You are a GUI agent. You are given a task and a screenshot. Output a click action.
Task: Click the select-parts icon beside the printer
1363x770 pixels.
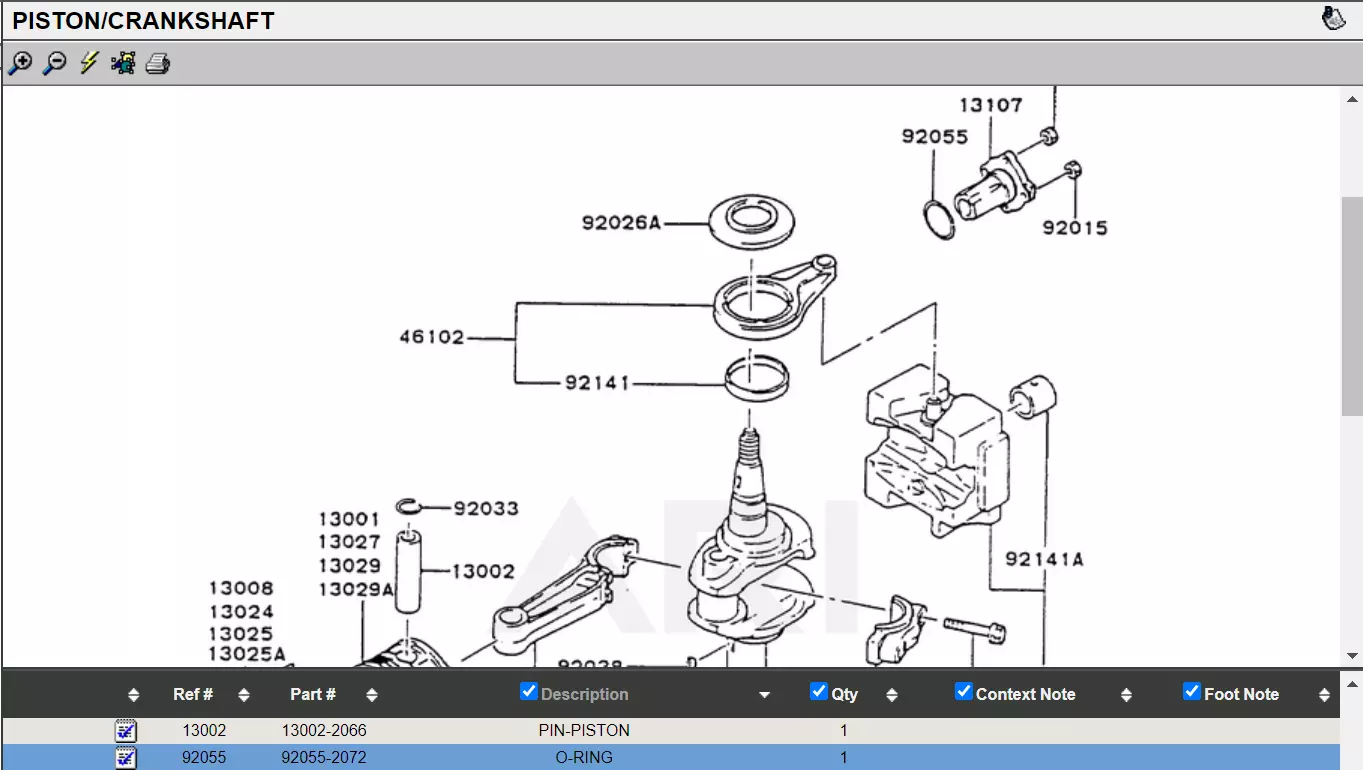click(123, 64)
